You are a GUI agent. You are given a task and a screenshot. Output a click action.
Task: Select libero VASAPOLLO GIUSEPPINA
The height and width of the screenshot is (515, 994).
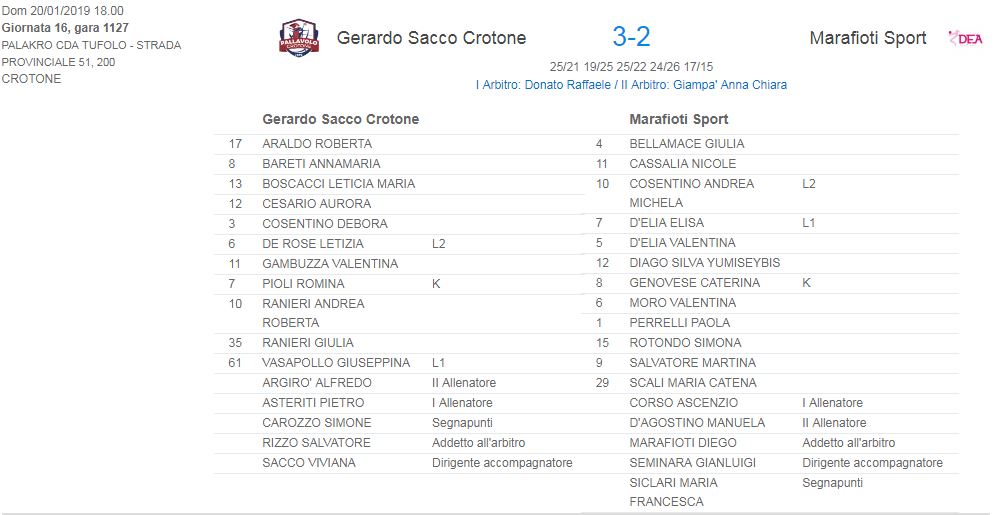(336, 362)
